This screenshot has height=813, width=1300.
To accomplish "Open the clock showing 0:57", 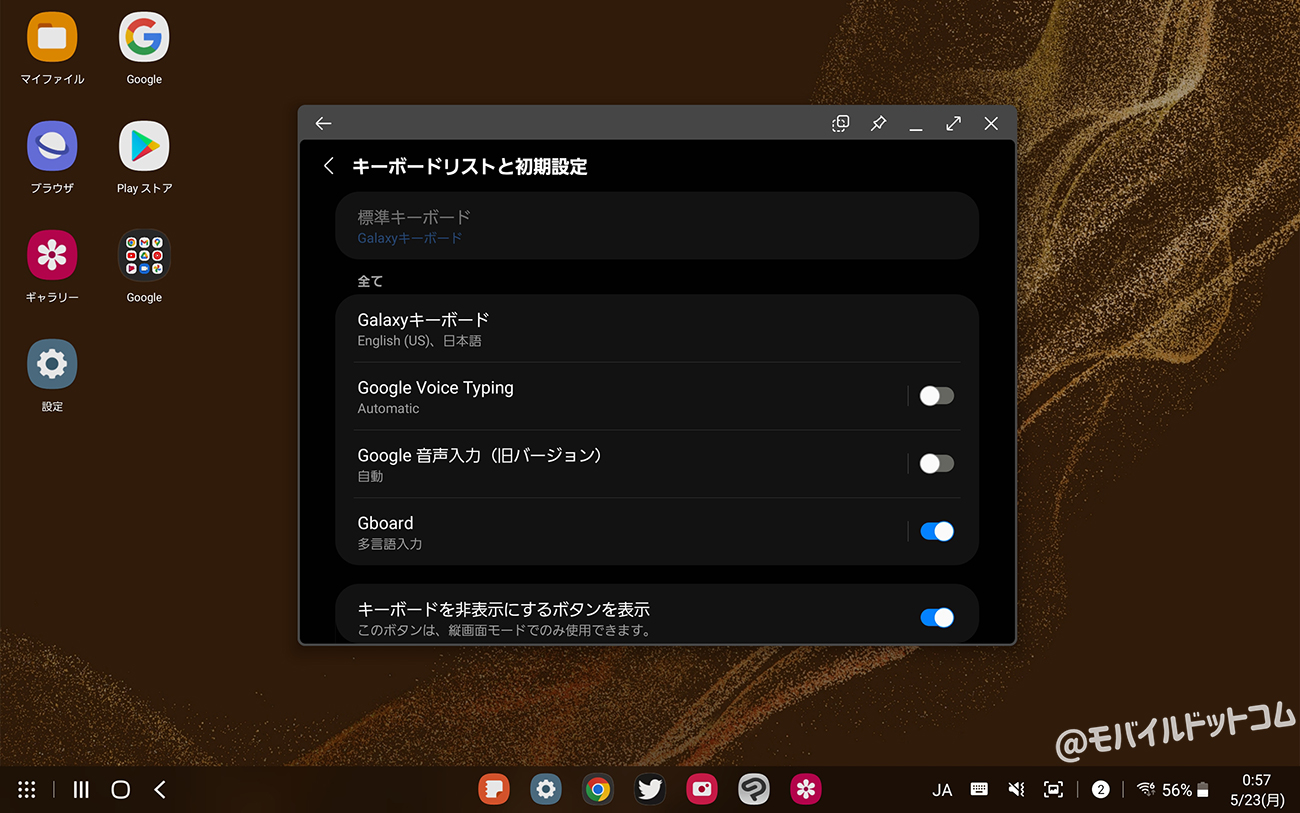I will point(1256,780).
